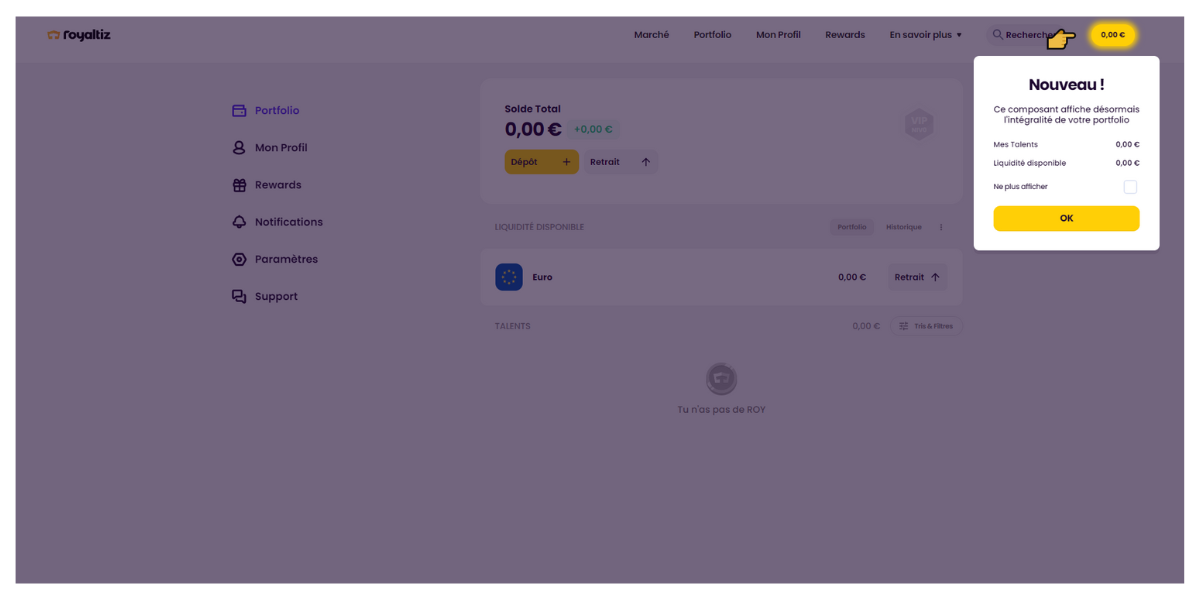
Task: Switch to the Historique tab
Action: (x=903, y=227)
